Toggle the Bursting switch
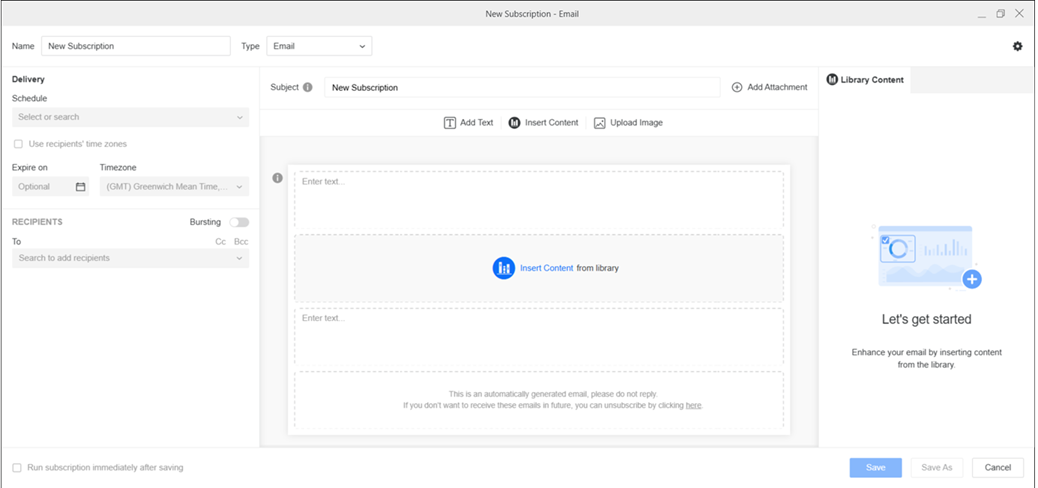Screen dimensions: 1038x488 239,222
